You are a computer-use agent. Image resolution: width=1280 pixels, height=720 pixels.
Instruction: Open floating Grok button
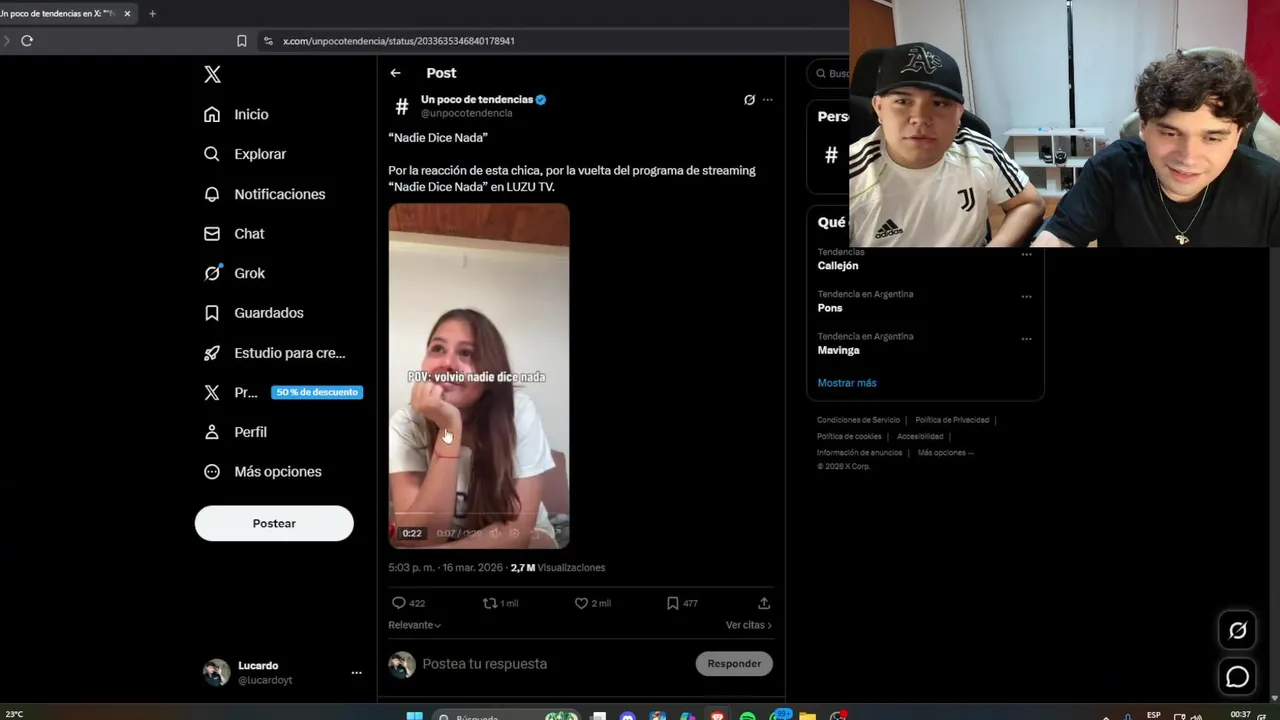[x=1238, y=630]
